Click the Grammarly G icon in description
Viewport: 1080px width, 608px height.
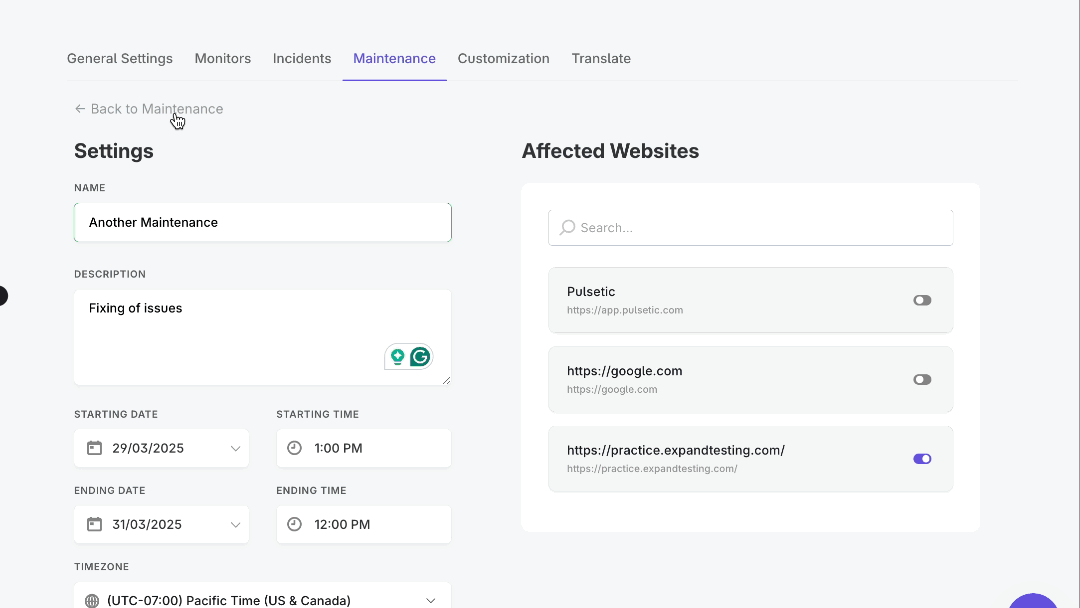tap(420, 357)
